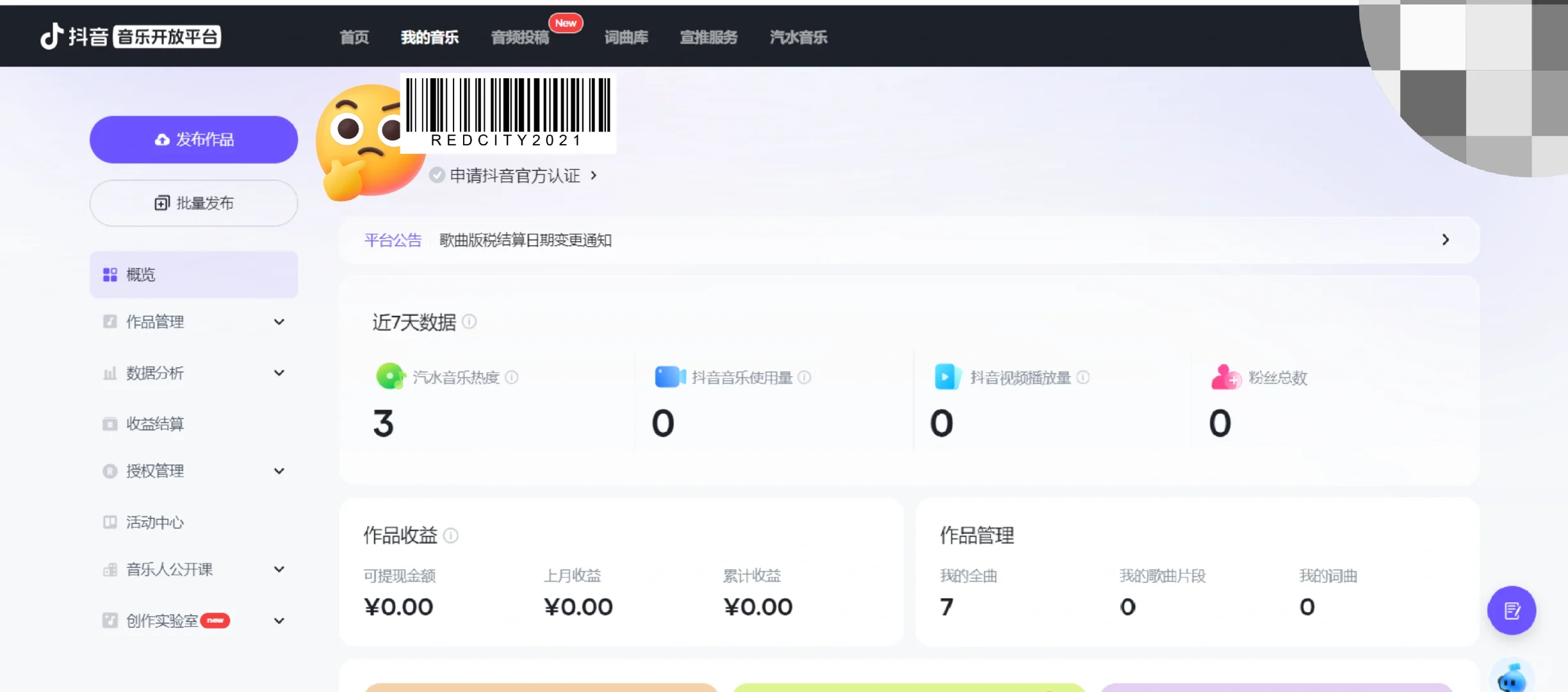Expand 创作实验室 in the sidebar
The width and height of the screenshot is (1568, 692).
[x=279, y=620]
